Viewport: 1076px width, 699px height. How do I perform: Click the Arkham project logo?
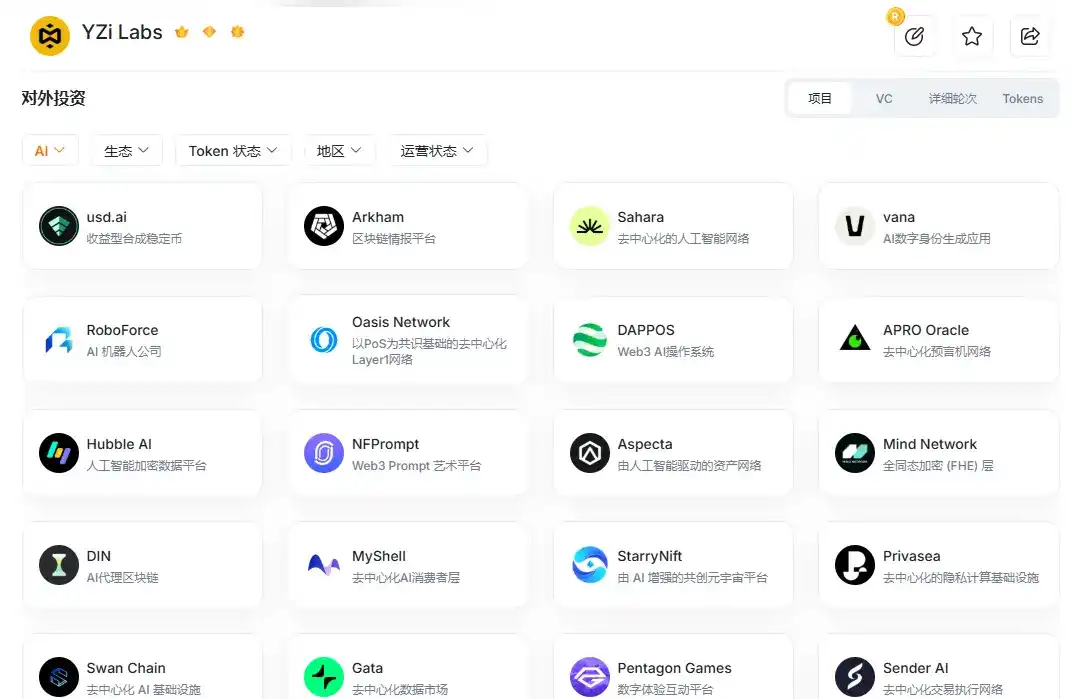coord(323,226)
